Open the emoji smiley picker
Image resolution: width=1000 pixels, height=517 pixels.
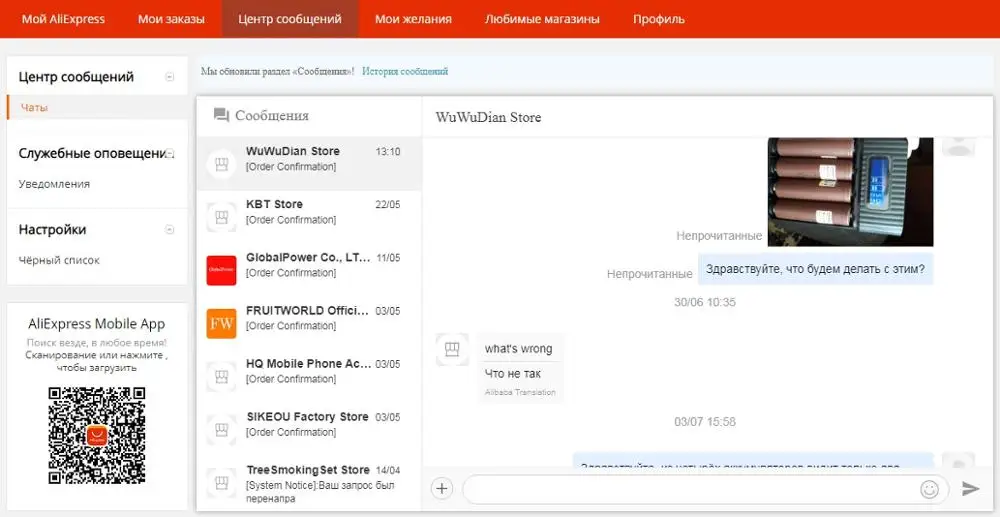click(x=929, y=489)
